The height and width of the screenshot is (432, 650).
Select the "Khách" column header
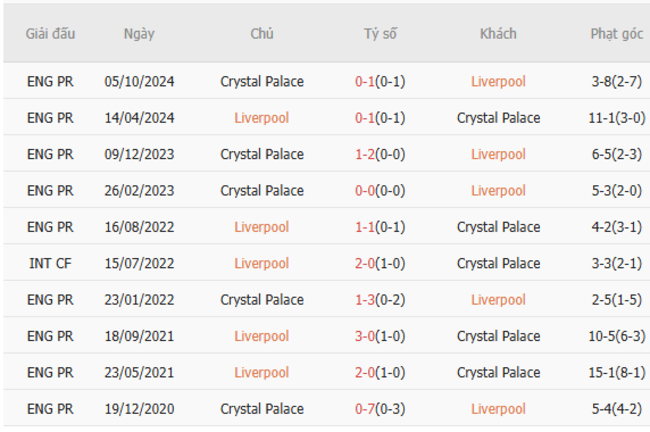pyautogui.click(x=498, y=33)
